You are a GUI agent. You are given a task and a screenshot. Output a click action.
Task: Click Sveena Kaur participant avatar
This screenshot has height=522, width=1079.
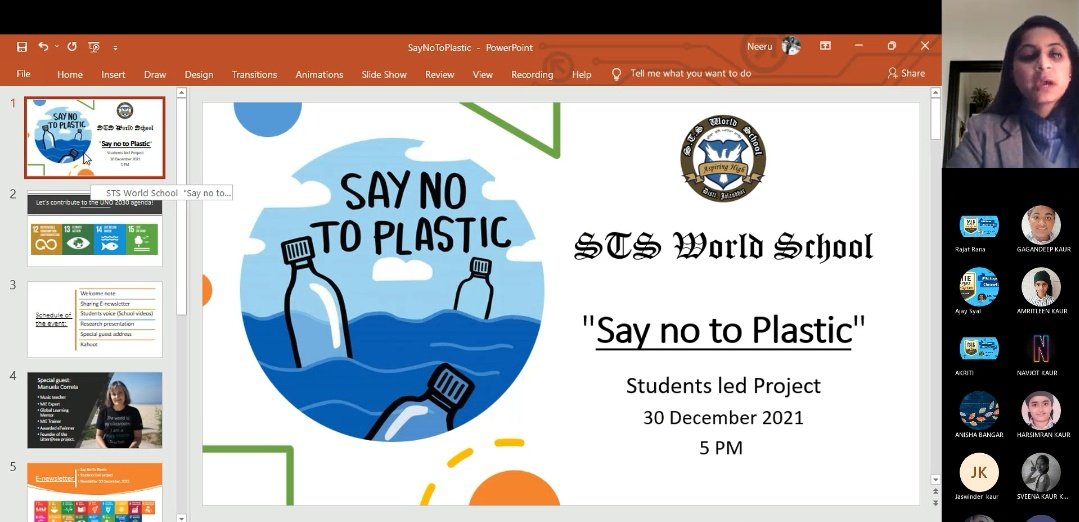coord(1041,472)
